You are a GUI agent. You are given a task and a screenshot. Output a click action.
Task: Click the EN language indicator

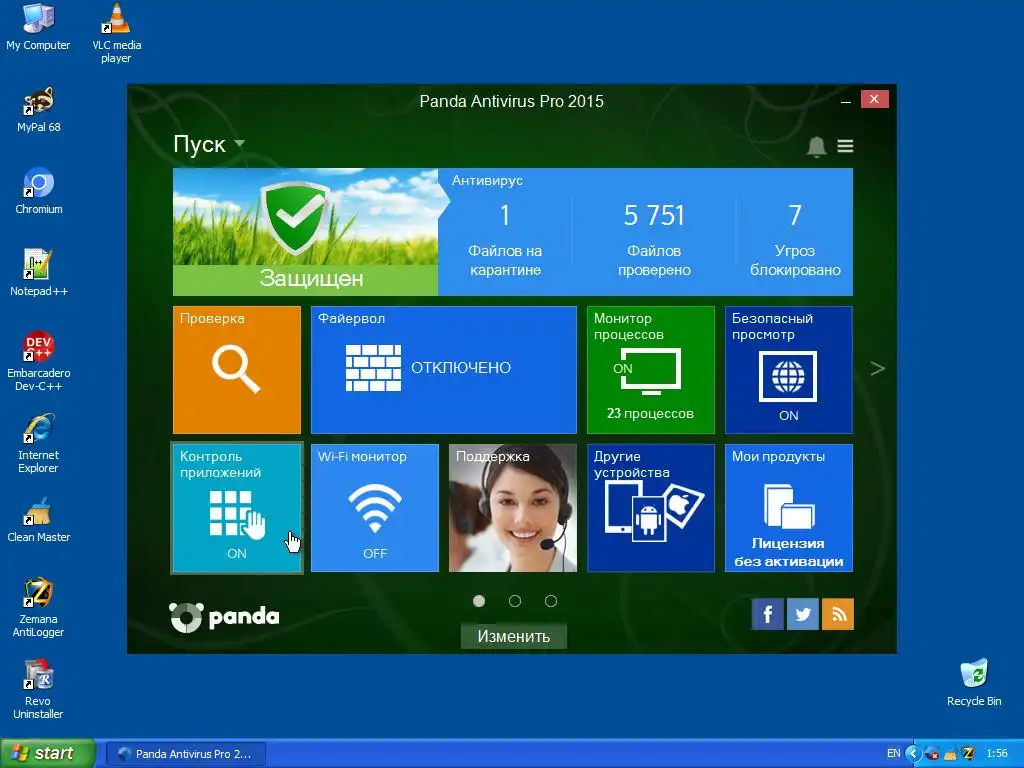[893, 754]
